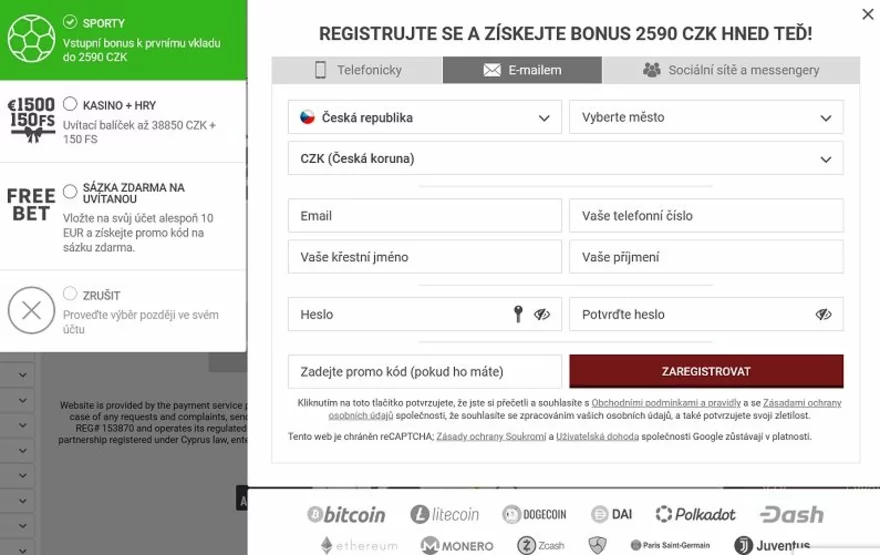880x555 pixels.
Task: Select the Zrušit bonus option
Action: pyautogui.click(x=70, y=294)
